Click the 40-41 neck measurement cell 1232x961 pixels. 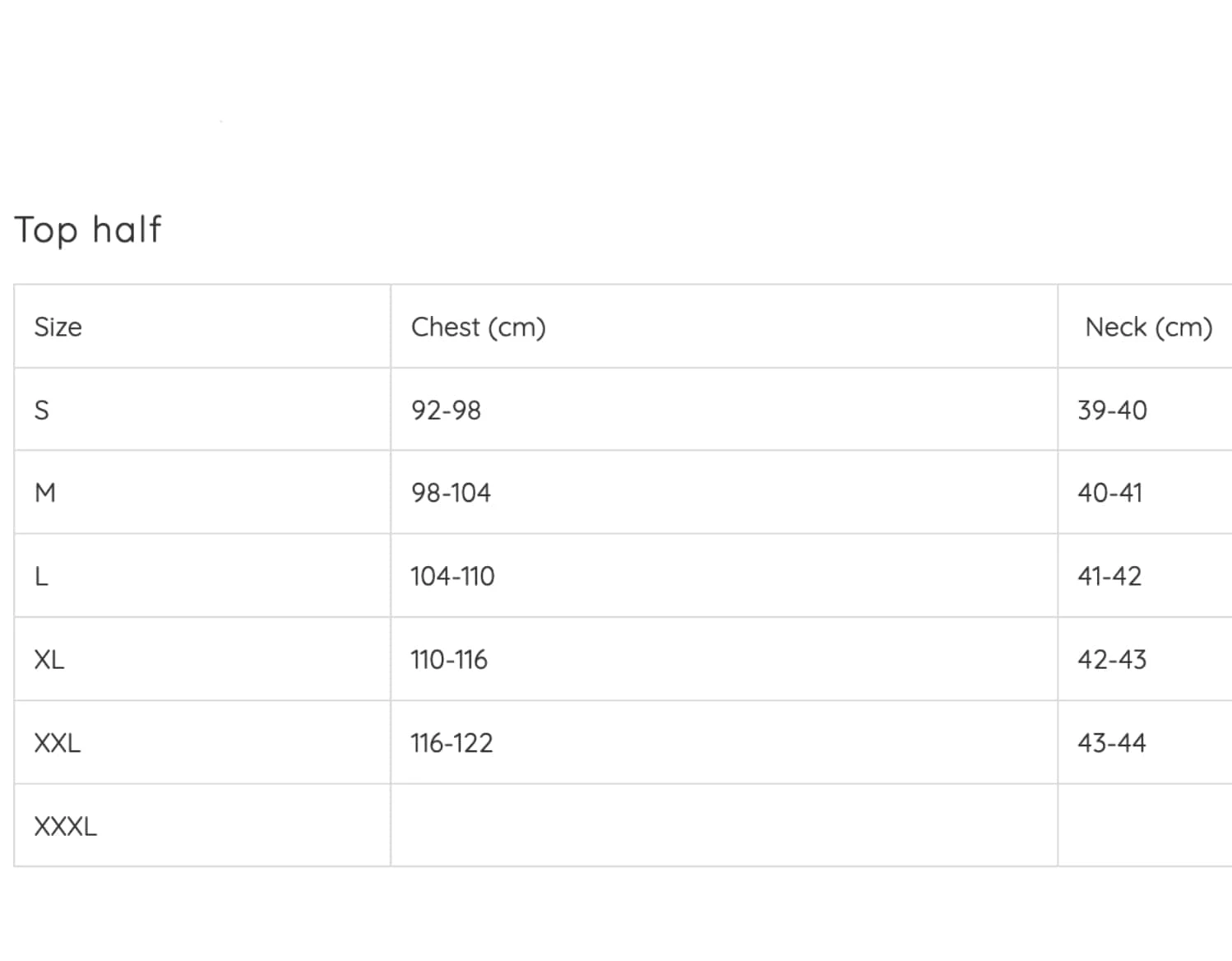pos(1110,493)
